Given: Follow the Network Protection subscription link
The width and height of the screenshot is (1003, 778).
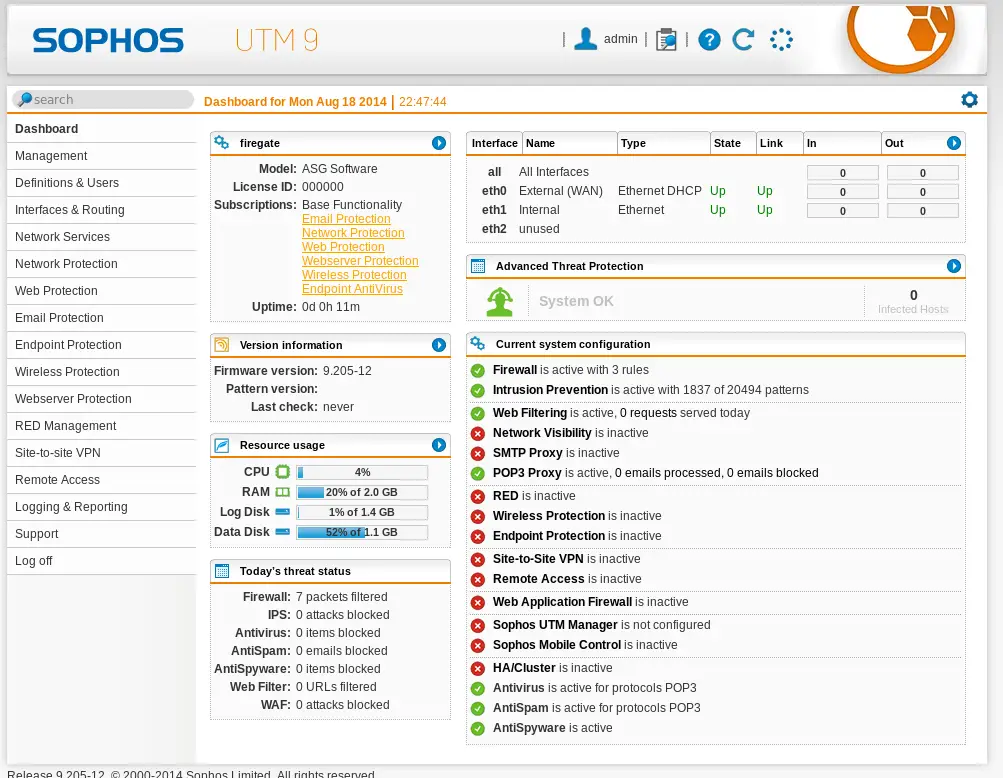Looking at the screenshot, I should pos(353,233).
